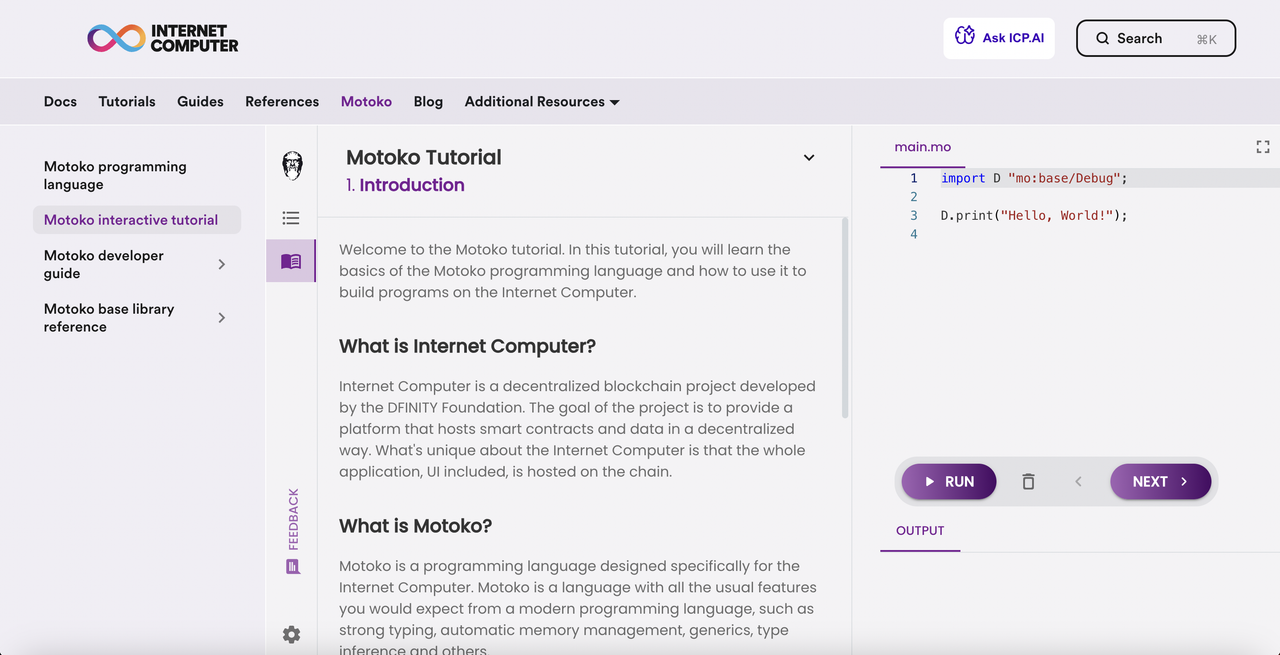The height and width of the screenshot is (655, 1280).
Task: Click the previous step chevron arrow
Action: pos(1078,482)
